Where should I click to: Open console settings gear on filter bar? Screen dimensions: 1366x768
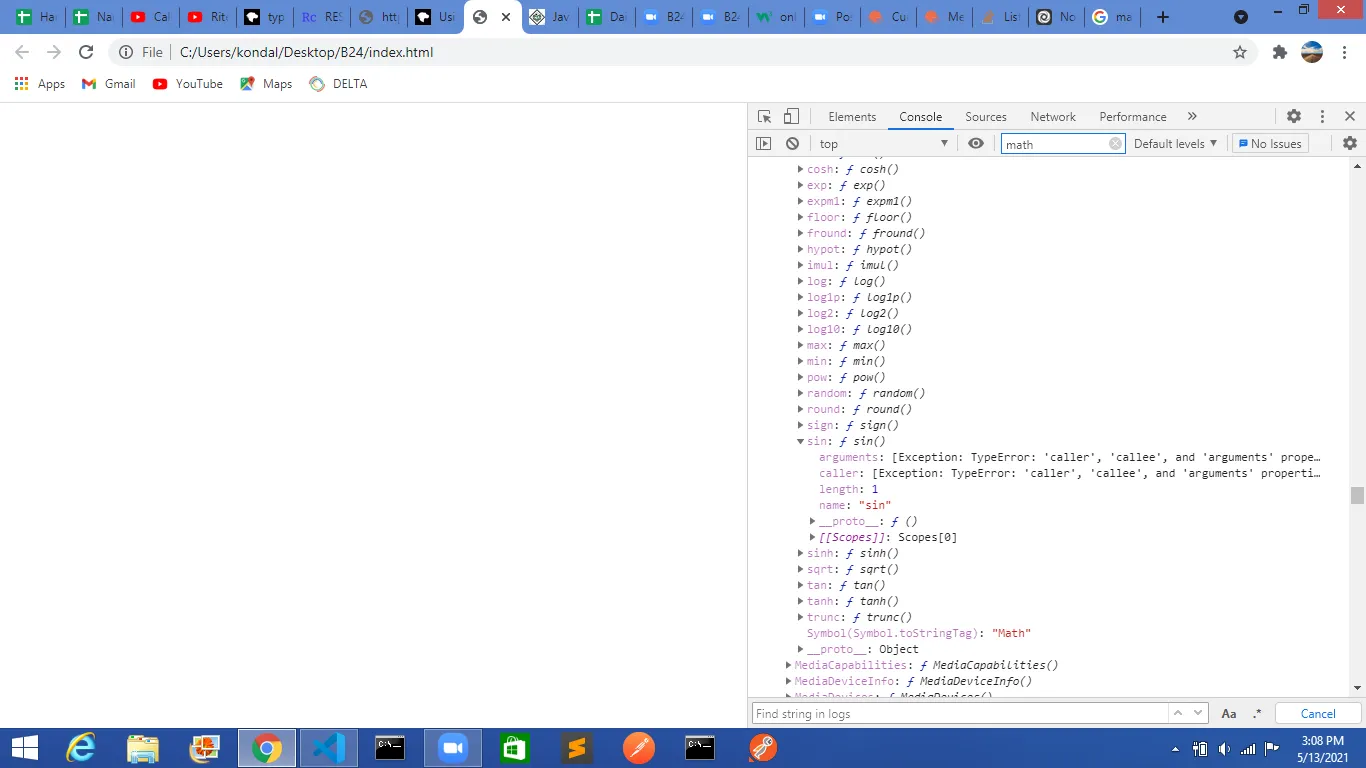[x=1349, y=144]
